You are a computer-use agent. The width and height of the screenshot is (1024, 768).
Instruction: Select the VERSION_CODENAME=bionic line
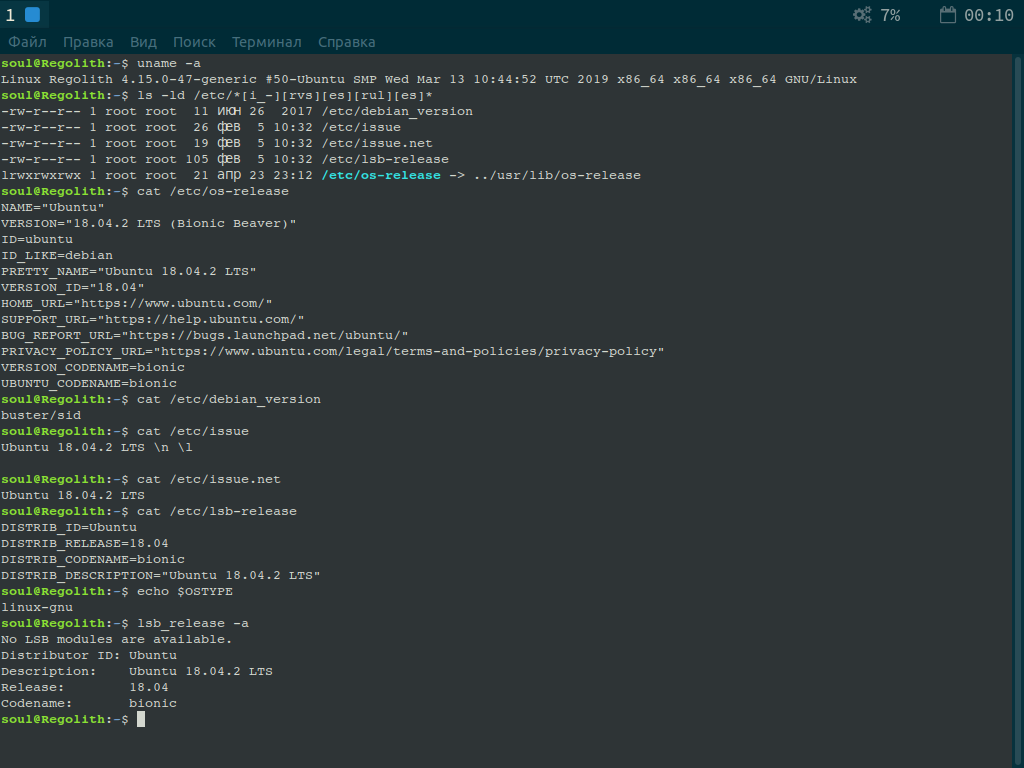[93, 368]
